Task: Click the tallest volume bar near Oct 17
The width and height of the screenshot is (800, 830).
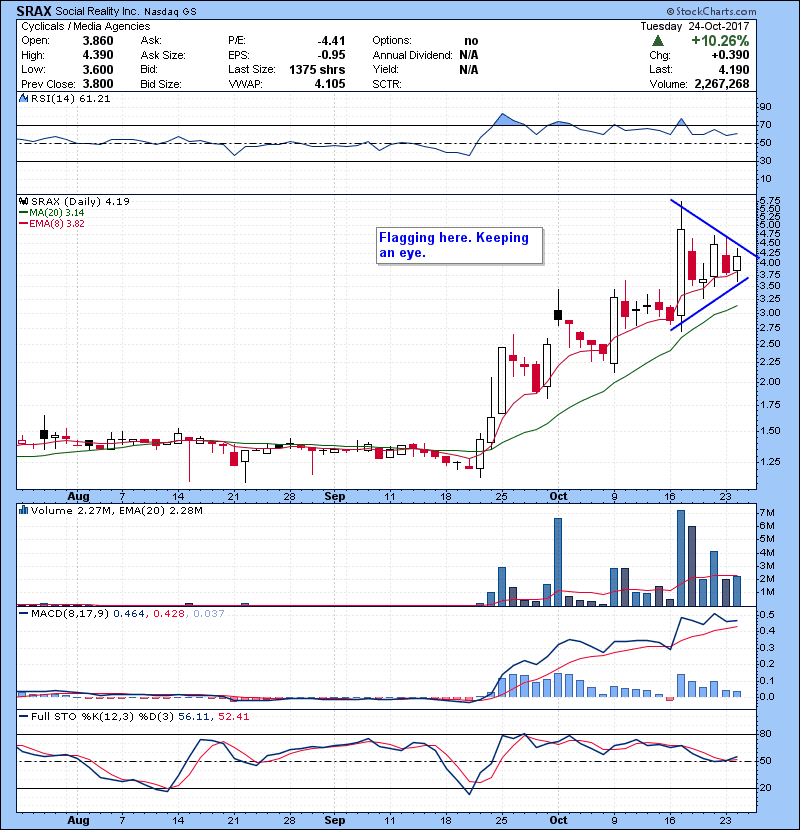Action: (681, 558)
